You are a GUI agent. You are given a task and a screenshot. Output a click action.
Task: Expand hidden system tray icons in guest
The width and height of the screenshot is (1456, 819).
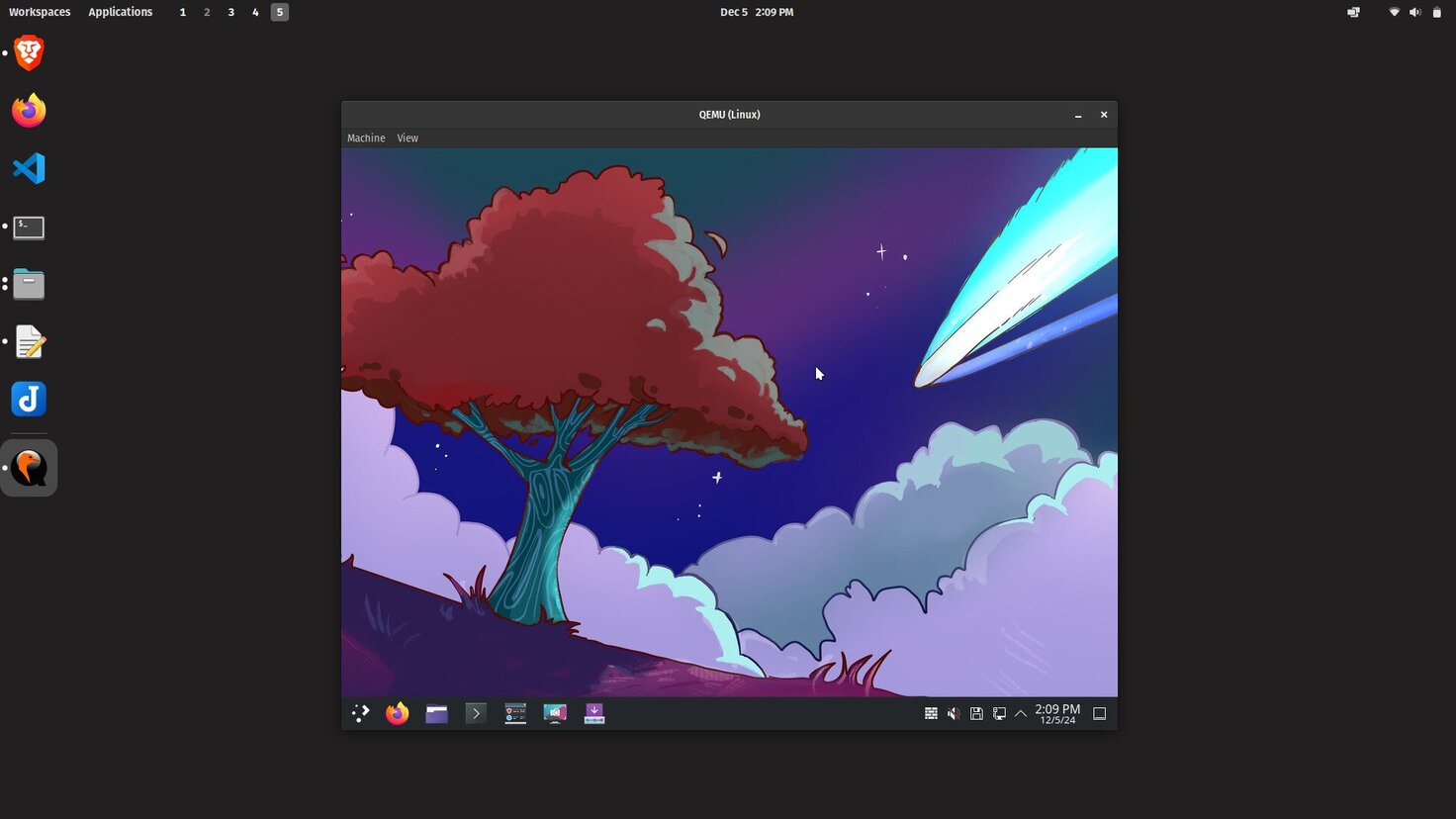click(1021, 713)
